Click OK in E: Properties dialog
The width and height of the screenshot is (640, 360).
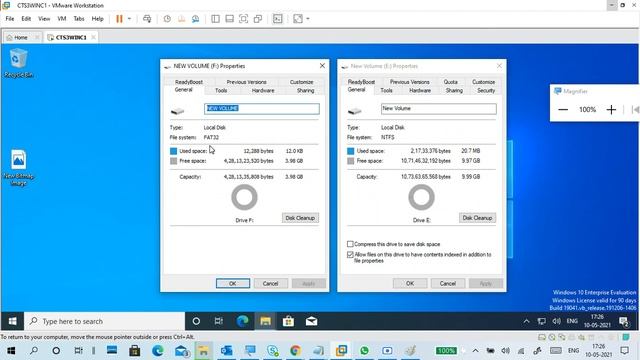410,283
